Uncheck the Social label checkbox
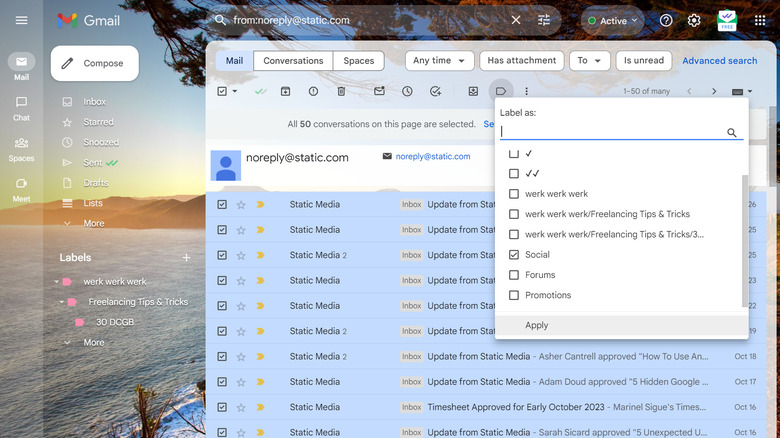 pyautogui.click(x=514, y=255)
